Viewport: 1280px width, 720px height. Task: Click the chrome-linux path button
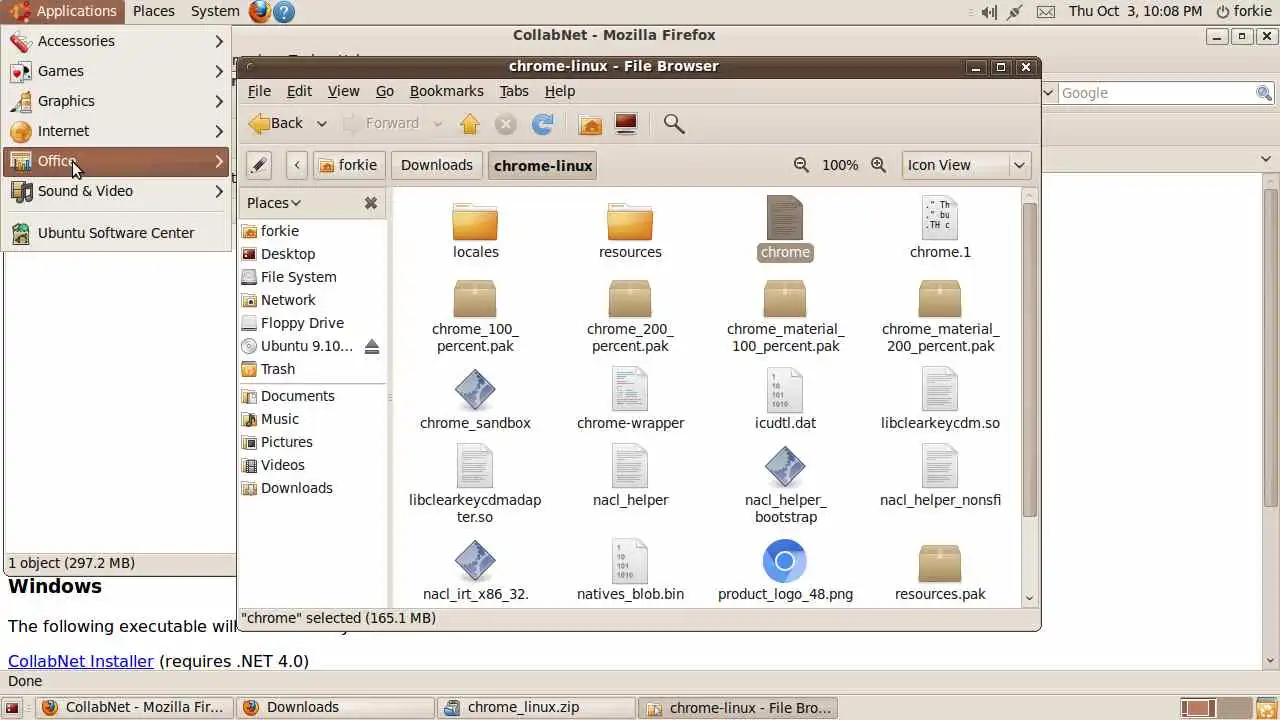click(x=543, y=165)
